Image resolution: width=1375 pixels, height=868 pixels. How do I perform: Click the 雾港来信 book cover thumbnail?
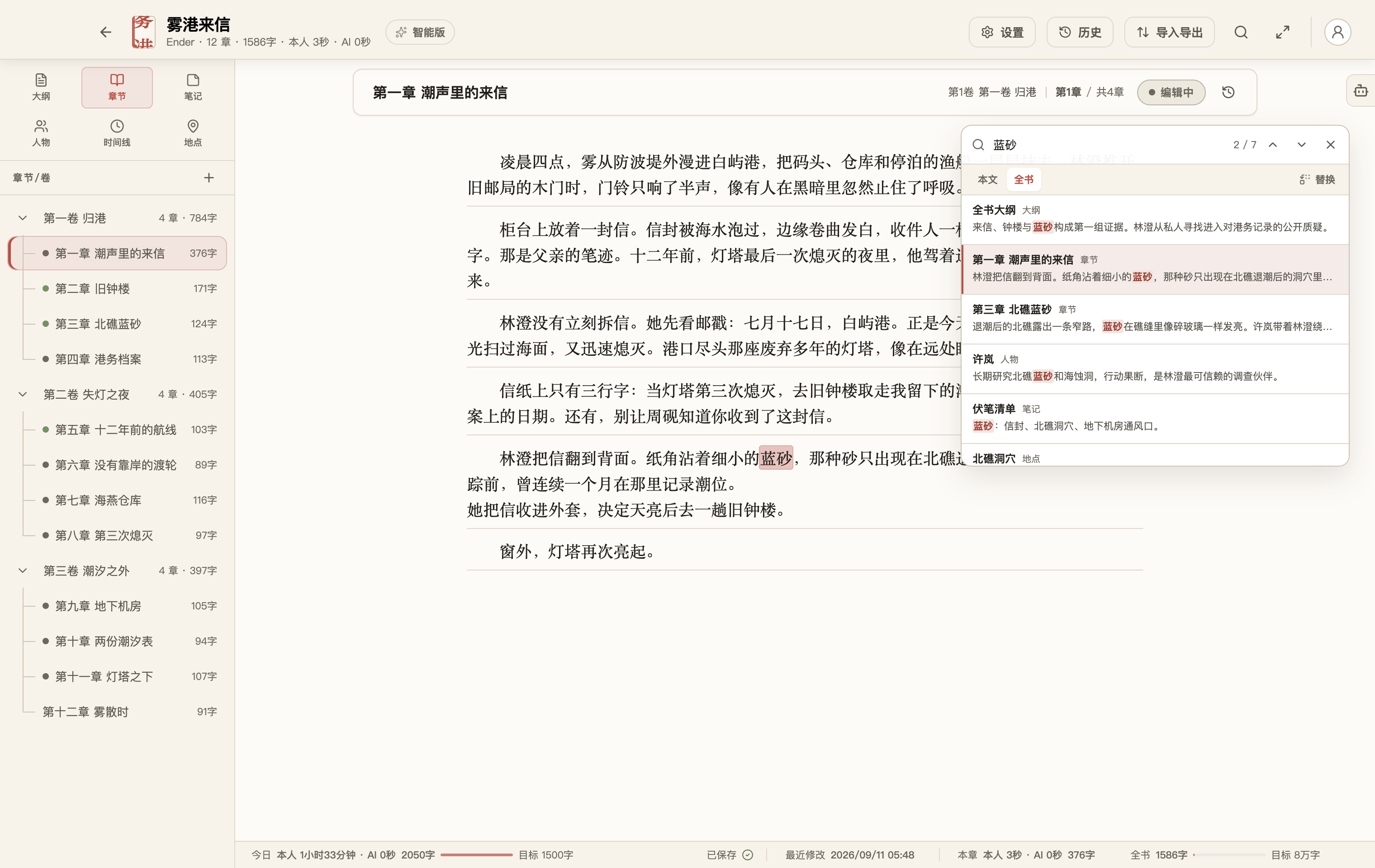coord(143,32)
